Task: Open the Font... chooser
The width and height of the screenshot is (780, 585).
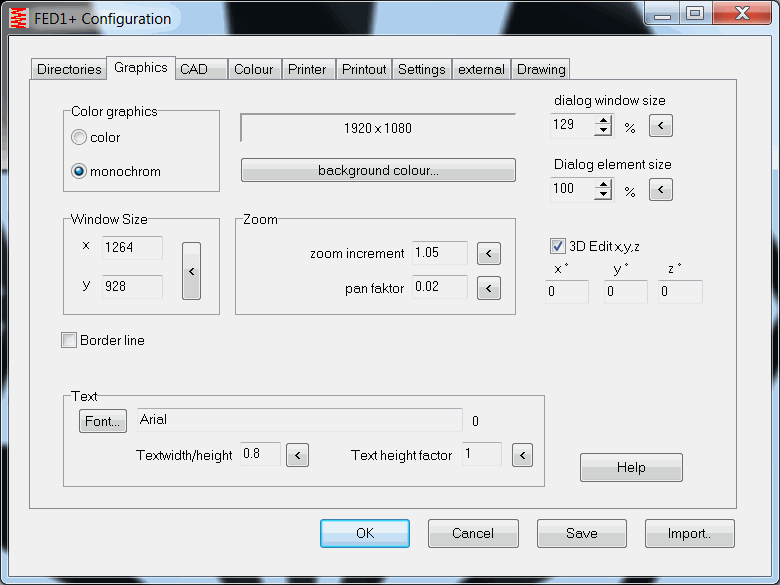Action: [103, 421]
